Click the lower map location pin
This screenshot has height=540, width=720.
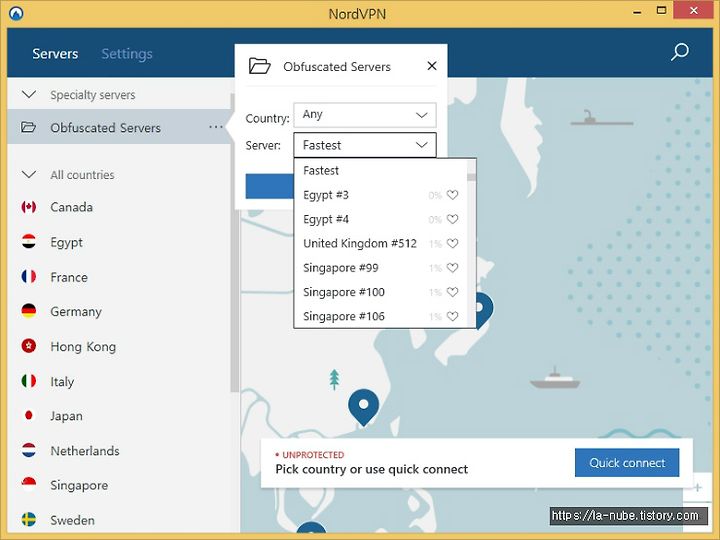pyautogui.click(x=363, y=408)
